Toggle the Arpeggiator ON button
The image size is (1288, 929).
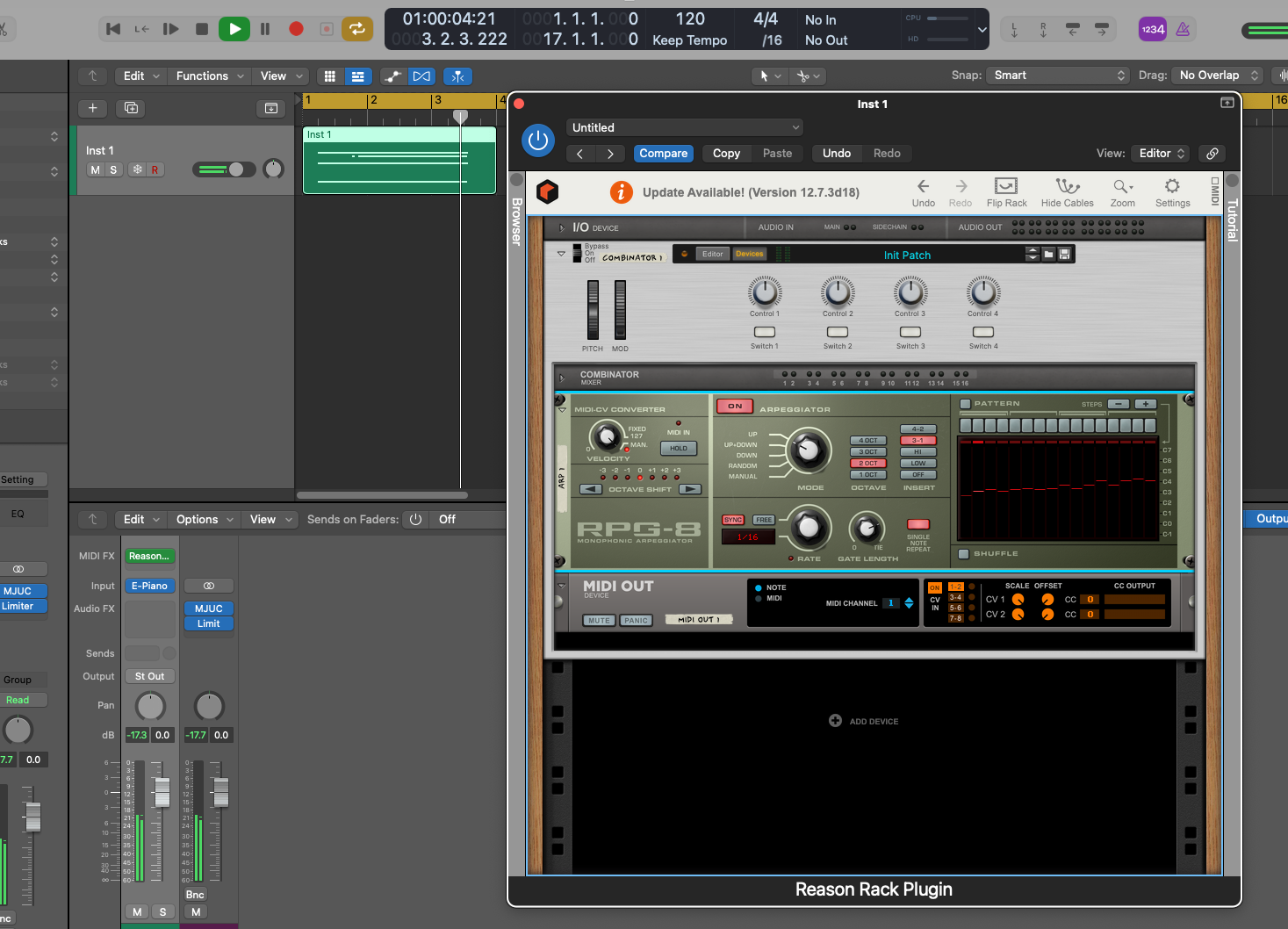[x=735, y=406]
